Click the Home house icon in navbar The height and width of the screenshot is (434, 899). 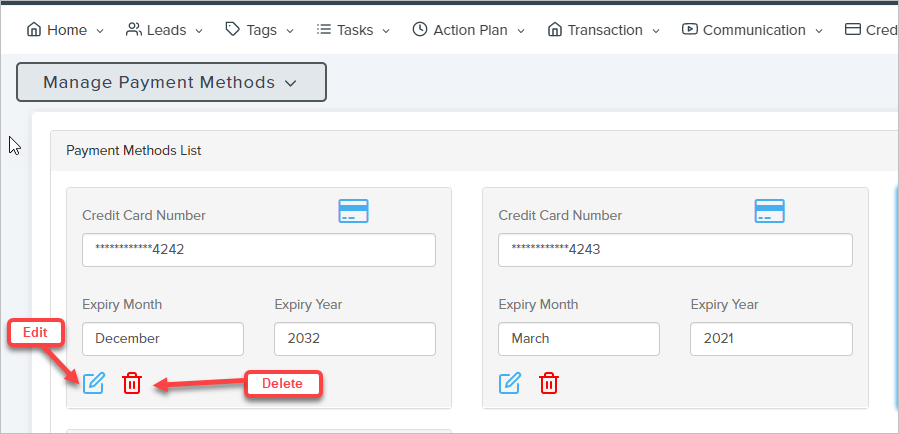[x=34, y=30]
